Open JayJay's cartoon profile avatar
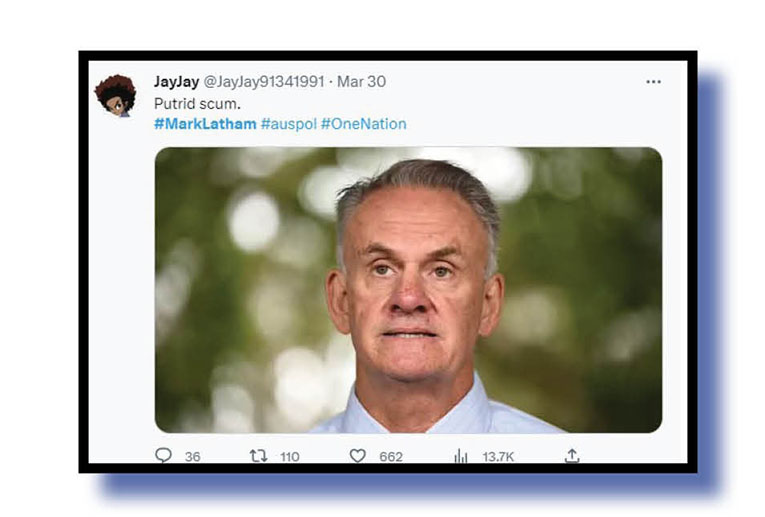 [x=116, y=95]
